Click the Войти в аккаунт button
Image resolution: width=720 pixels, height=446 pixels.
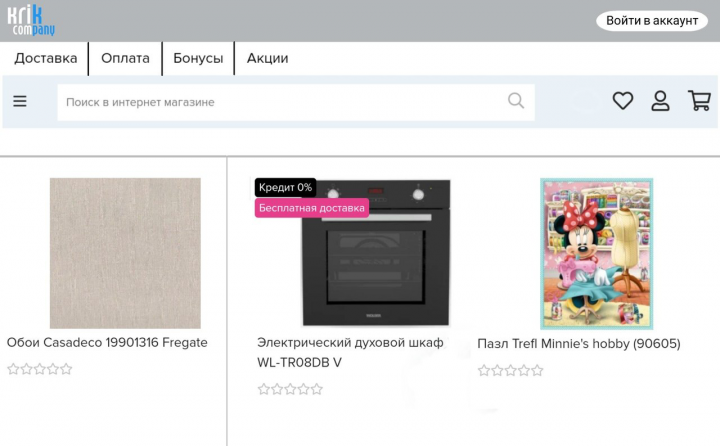652,21
